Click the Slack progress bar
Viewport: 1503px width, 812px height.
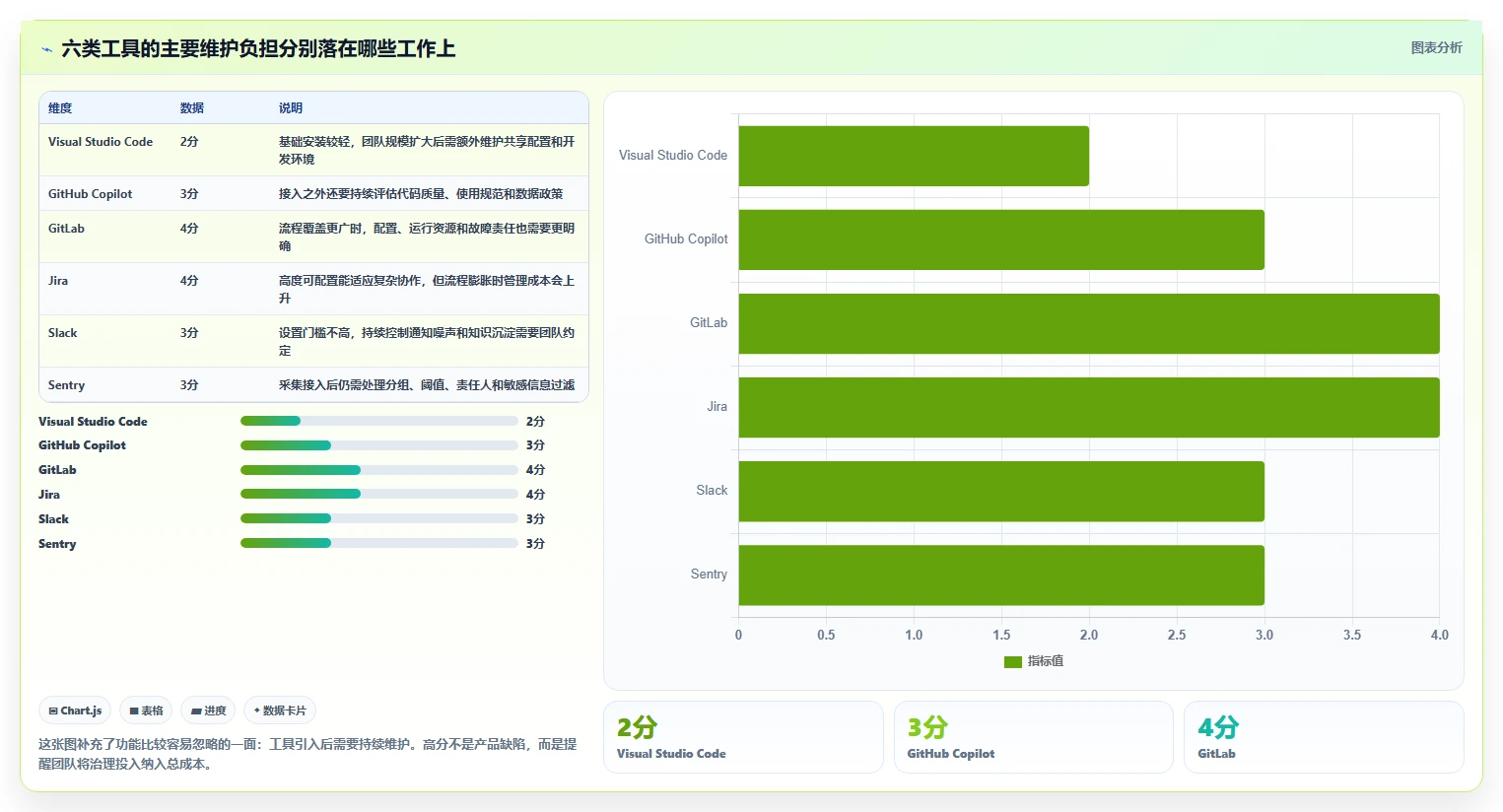(379, 518)
